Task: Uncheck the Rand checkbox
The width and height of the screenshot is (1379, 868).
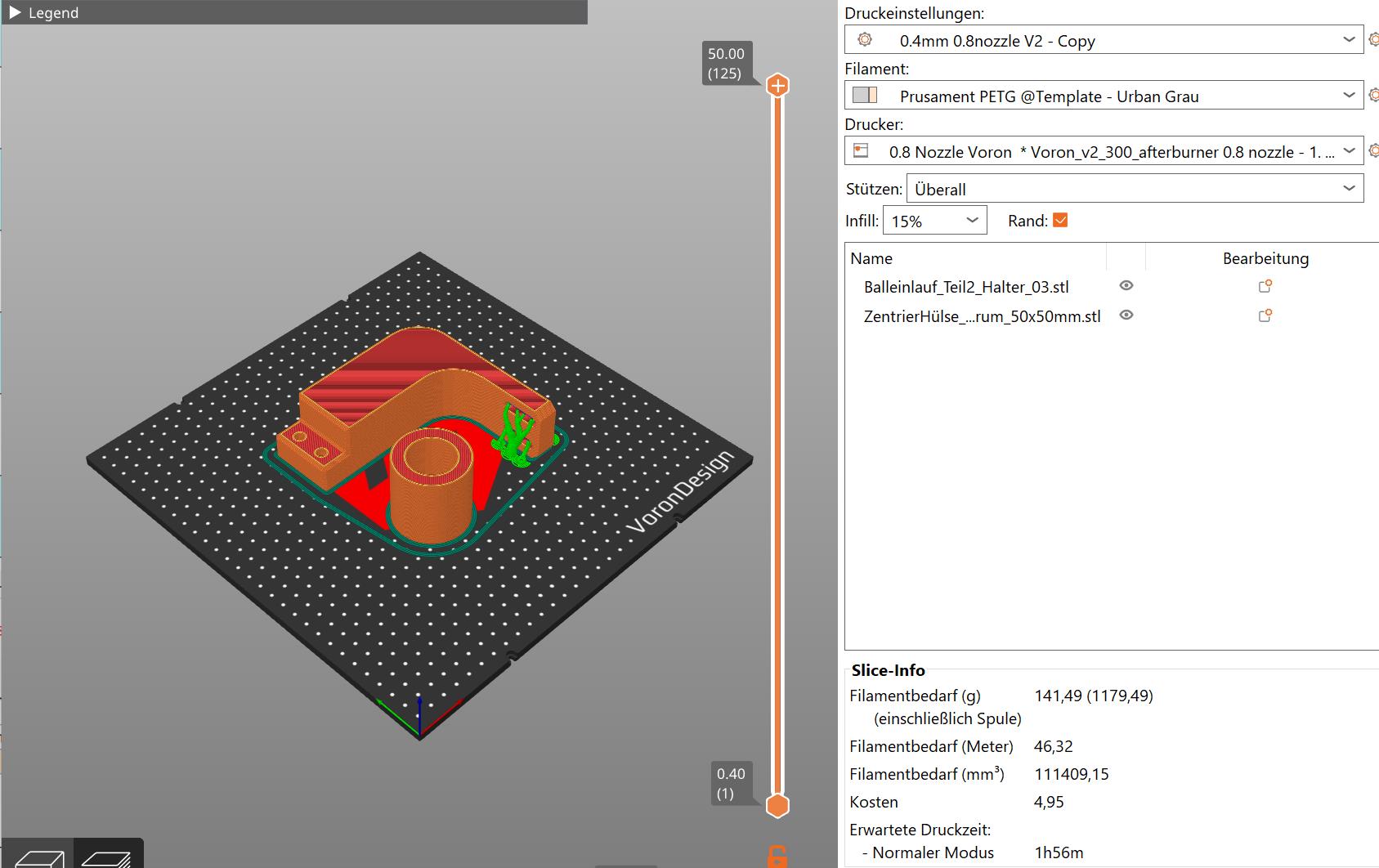Action: [1060, 220]
